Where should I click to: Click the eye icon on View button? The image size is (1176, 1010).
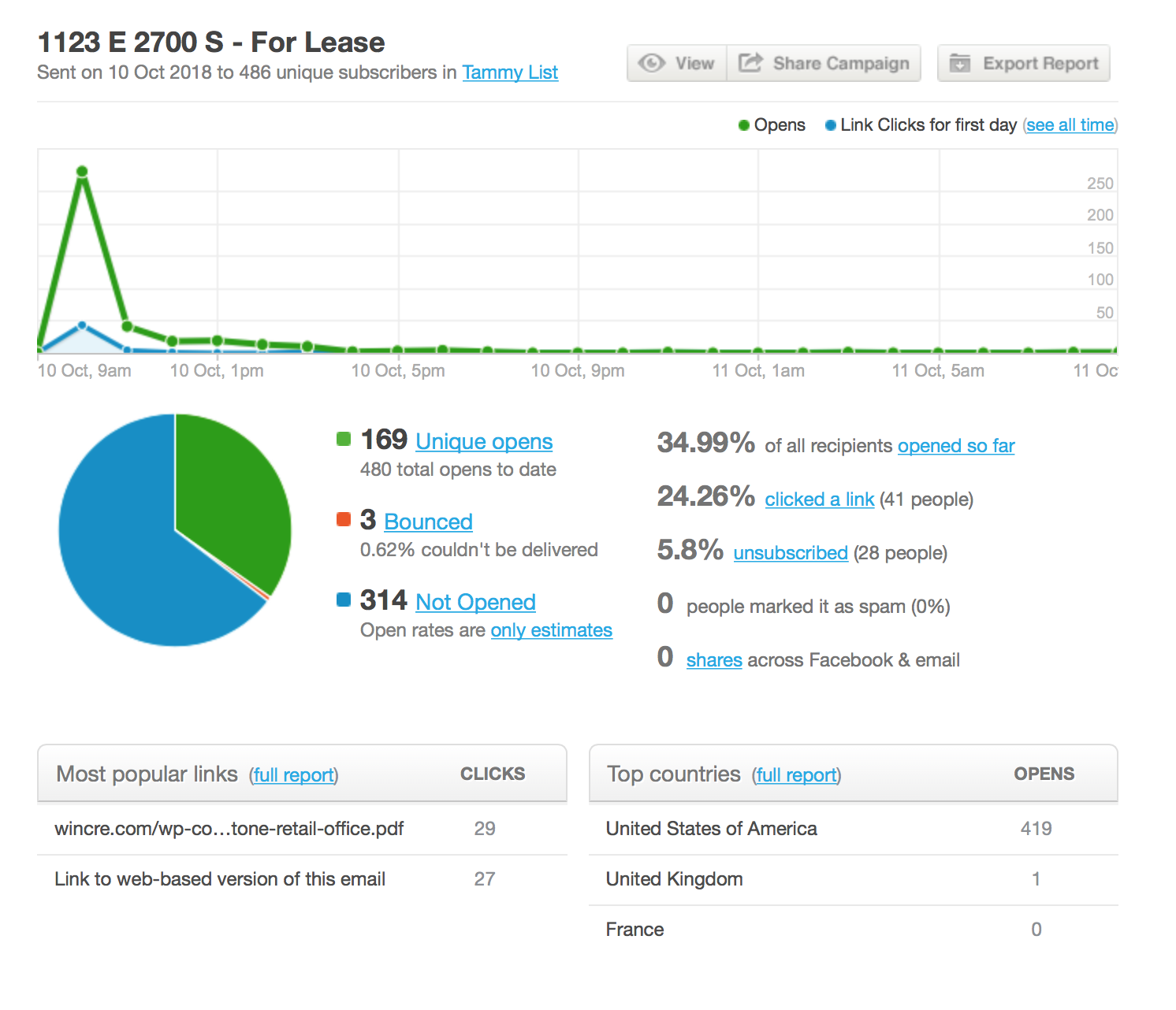[x=652, y=63]
